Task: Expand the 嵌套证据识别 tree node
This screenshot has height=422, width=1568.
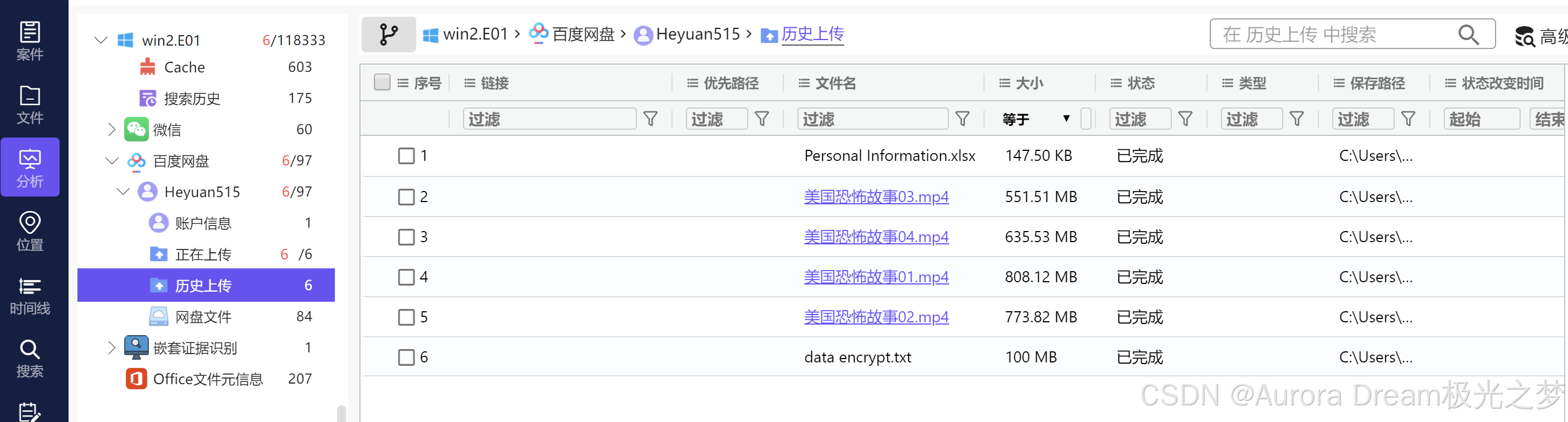Action: (111, 348)
